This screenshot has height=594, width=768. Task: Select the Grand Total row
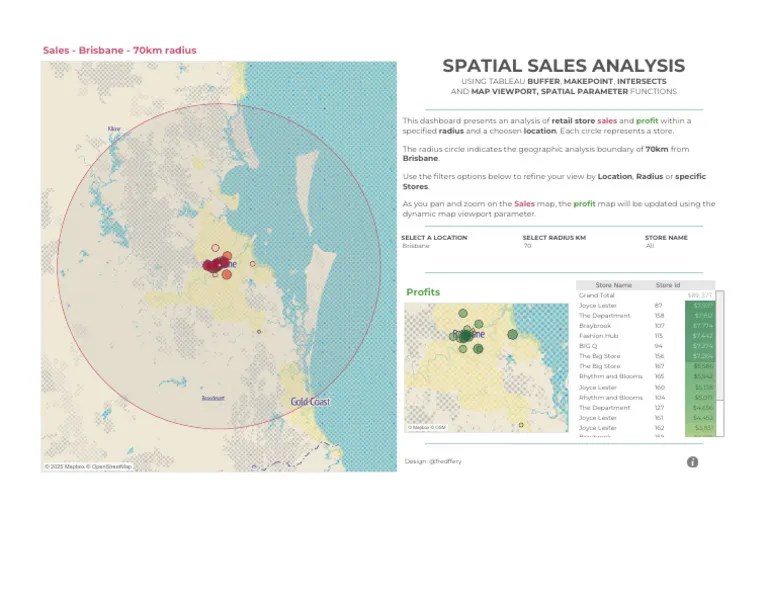tap(646, 295)
